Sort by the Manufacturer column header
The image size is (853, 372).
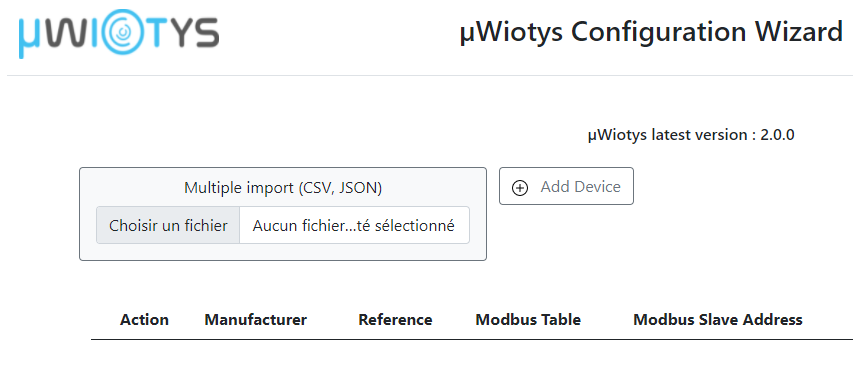[256, 320]
